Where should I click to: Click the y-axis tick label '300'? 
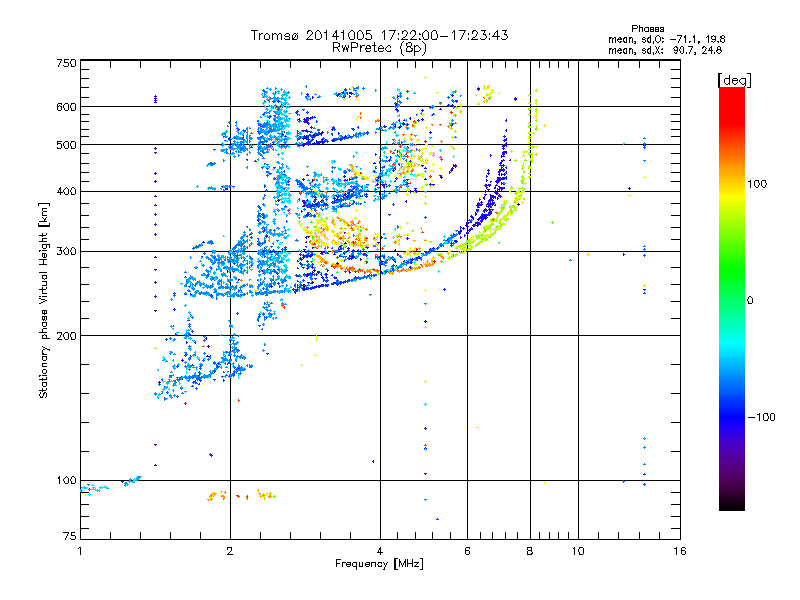(66, 252)
